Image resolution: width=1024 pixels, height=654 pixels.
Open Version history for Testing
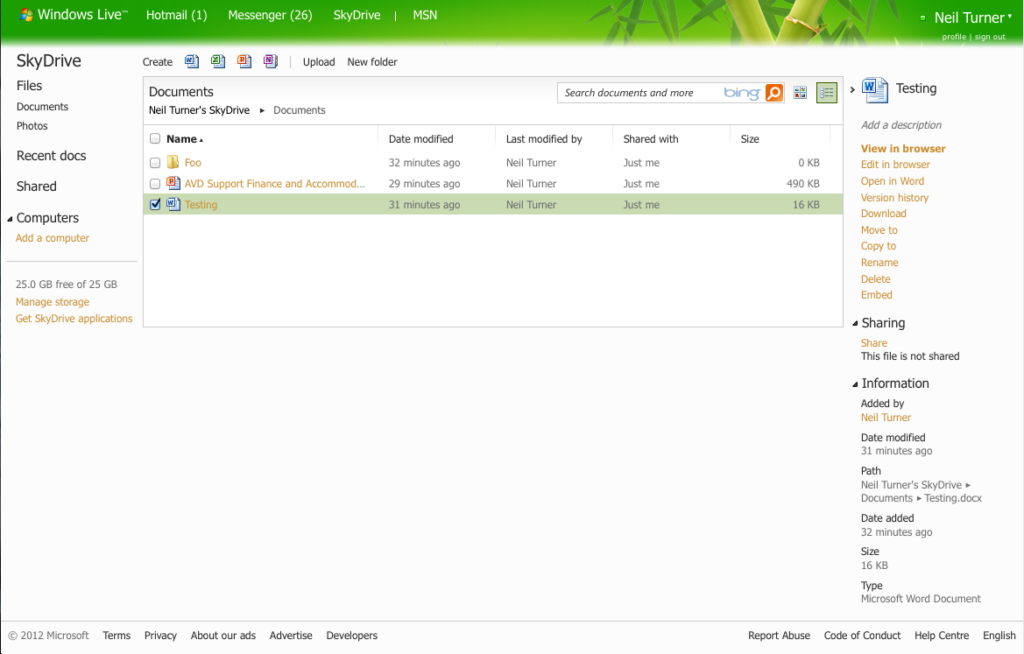click(894, 197)
